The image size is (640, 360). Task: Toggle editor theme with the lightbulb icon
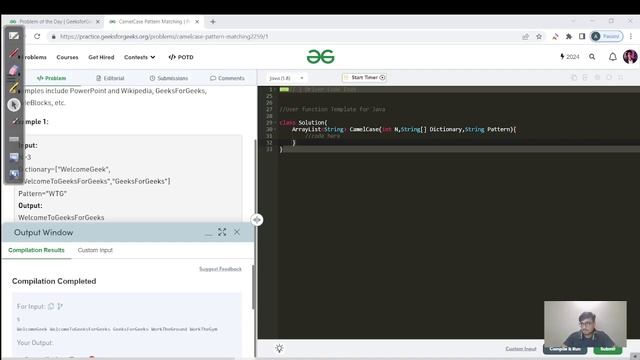pos(279,348)
